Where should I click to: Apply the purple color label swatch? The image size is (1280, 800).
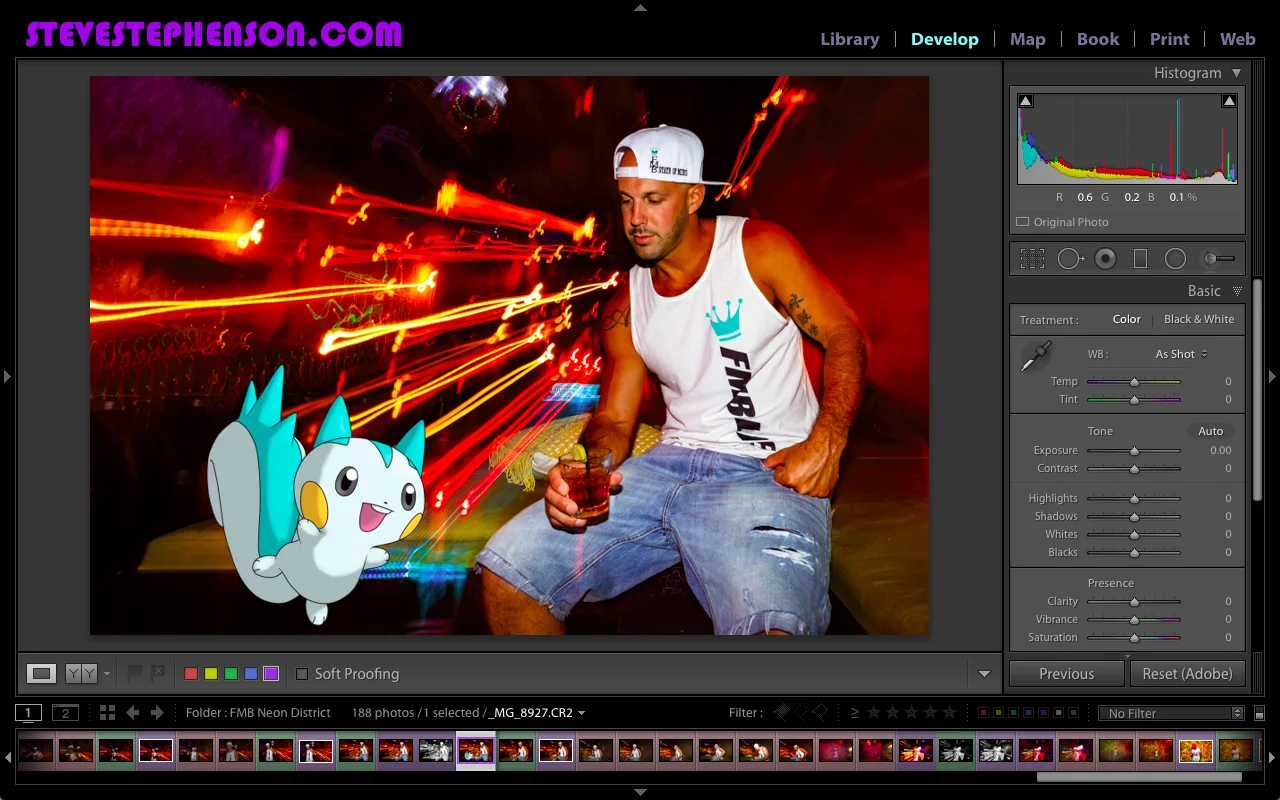click(x=271, y=674)
